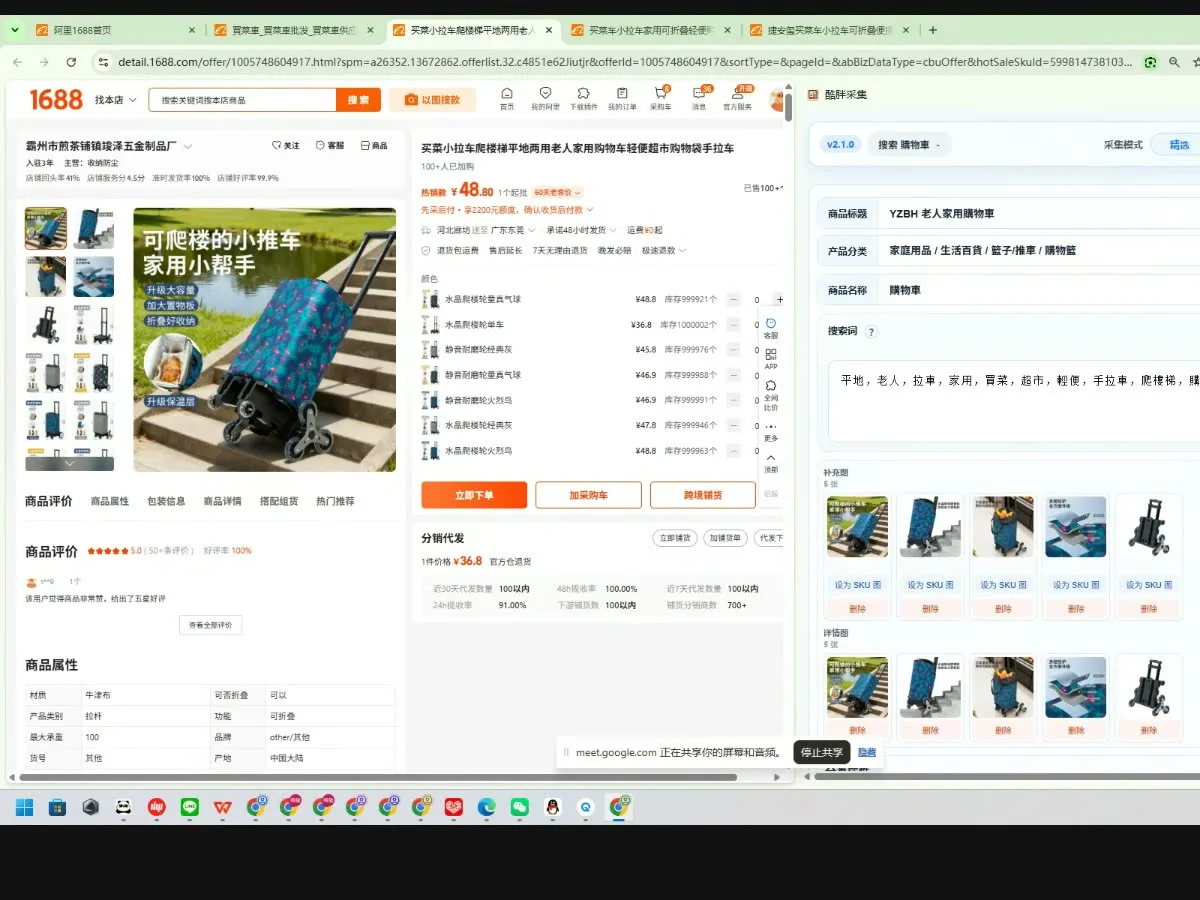Focus the store search input field
Image resolution: width=1200 pixels, height=900 pixels.
(243, 100)
